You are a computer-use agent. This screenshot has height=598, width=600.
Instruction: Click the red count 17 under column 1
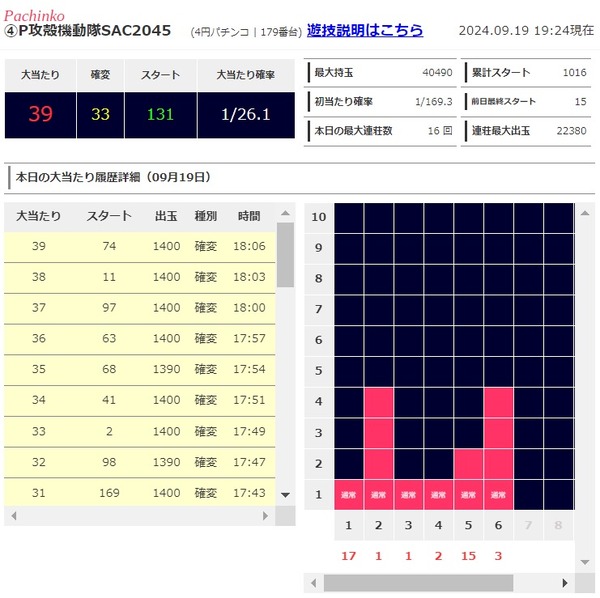pyautogui.click(x=349, y=556)
